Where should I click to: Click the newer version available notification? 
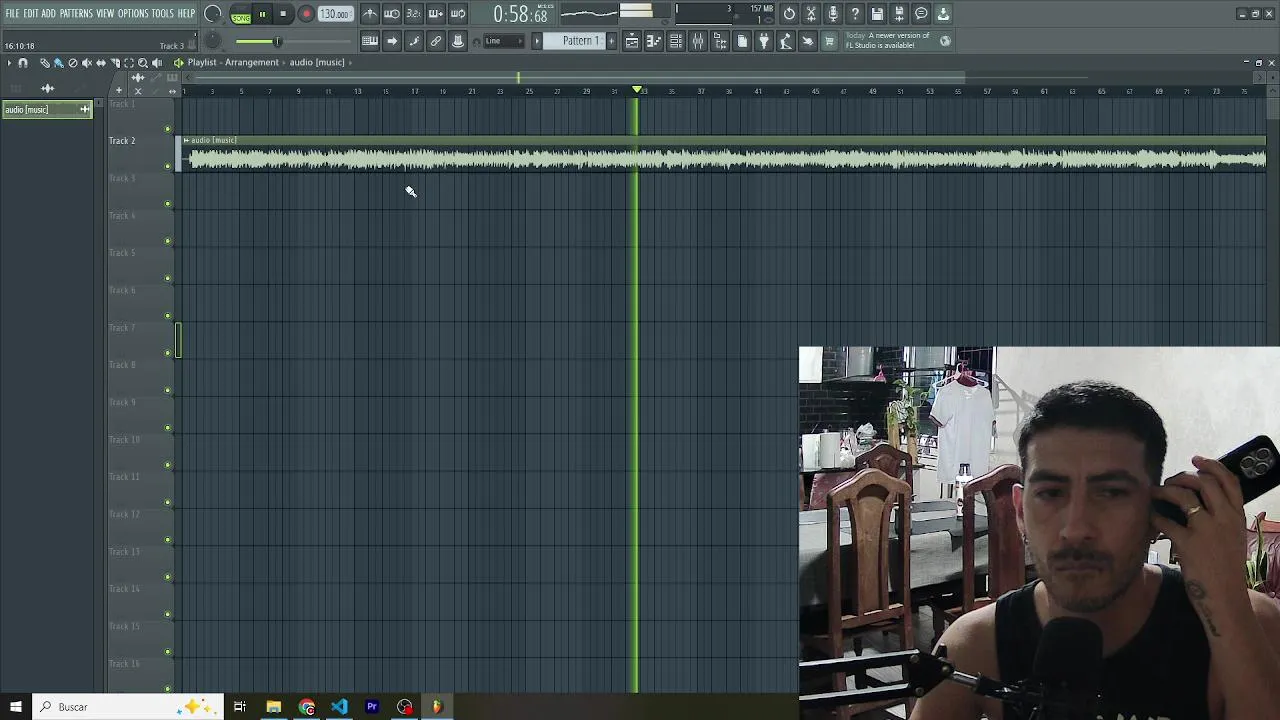(896, 41)
